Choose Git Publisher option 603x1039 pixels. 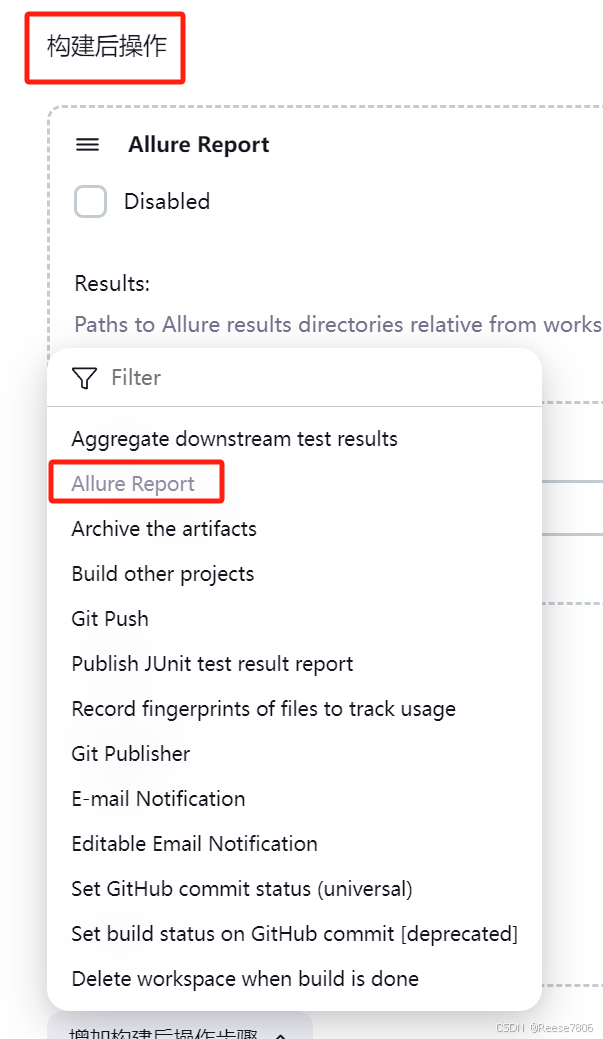coord(131,754)
